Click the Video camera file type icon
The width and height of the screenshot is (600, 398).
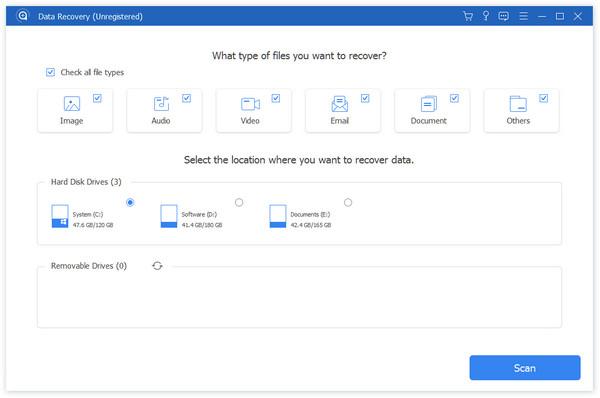tap(250, 104)
